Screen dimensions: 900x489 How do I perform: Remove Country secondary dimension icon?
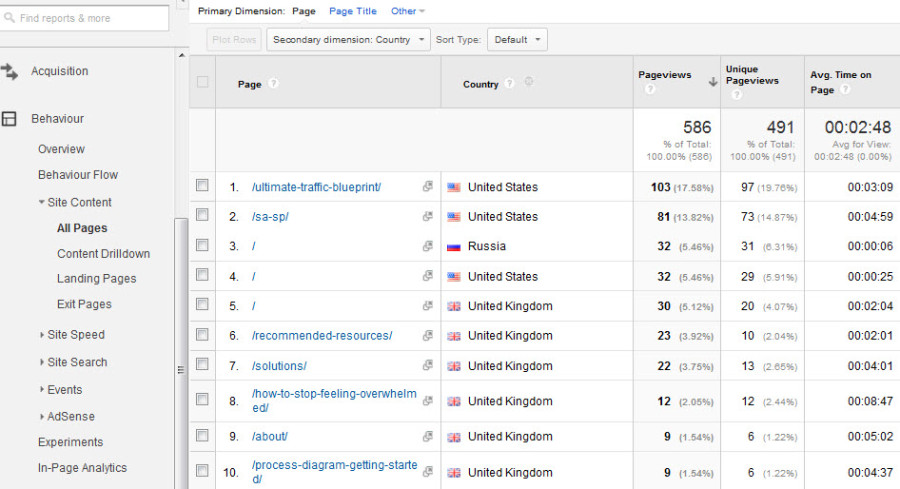pos(529,82)
